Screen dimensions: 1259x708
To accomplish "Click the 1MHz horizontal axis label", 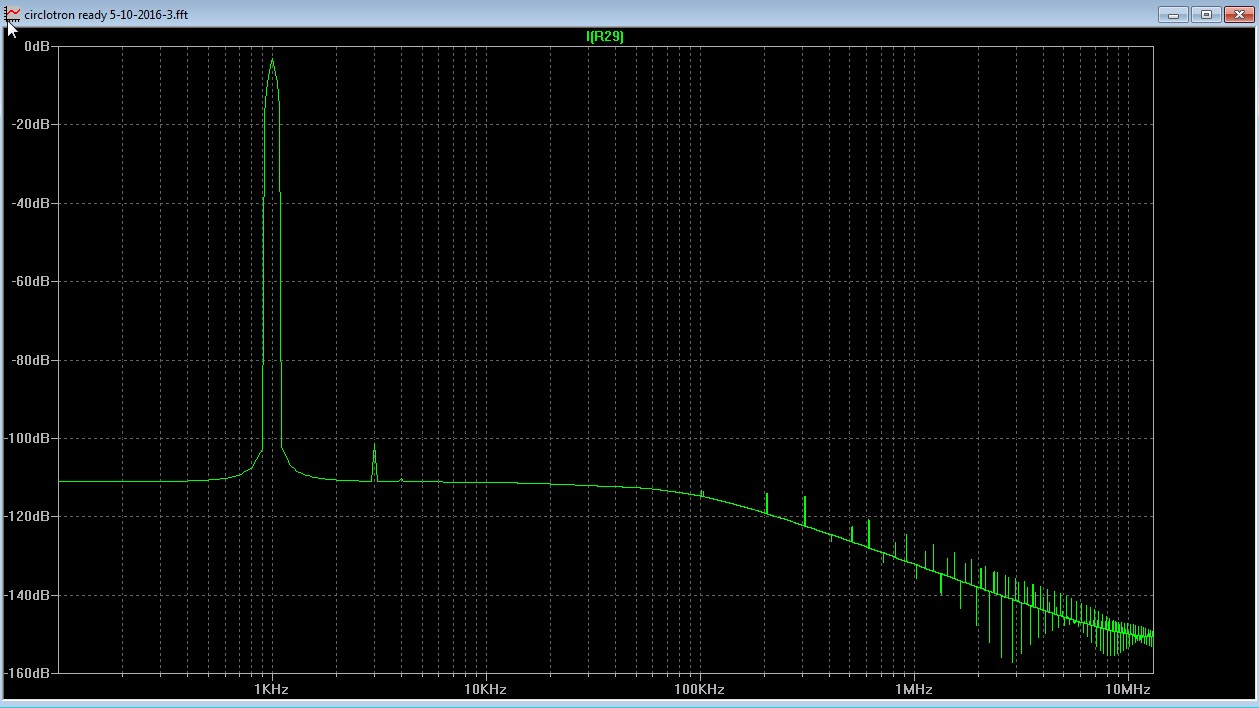I will point(913,690).
